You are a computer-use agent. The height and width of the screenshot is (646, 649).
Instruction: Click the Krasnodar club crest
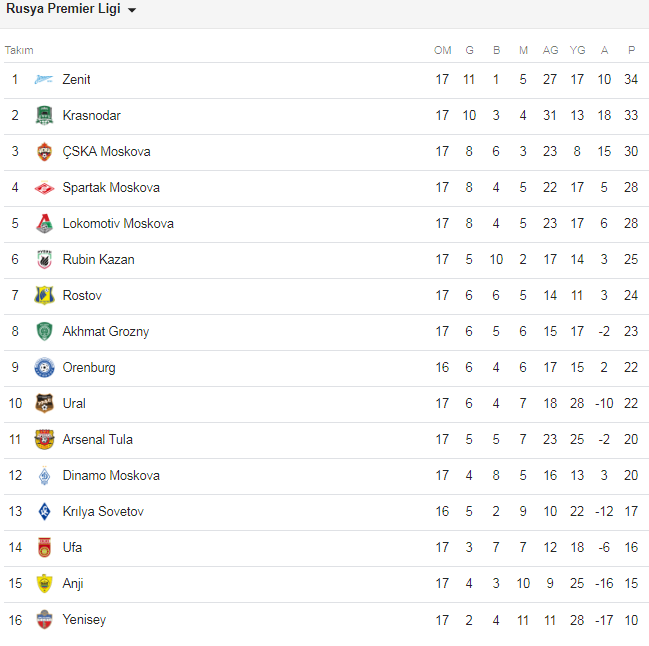[x=44, y=116]
